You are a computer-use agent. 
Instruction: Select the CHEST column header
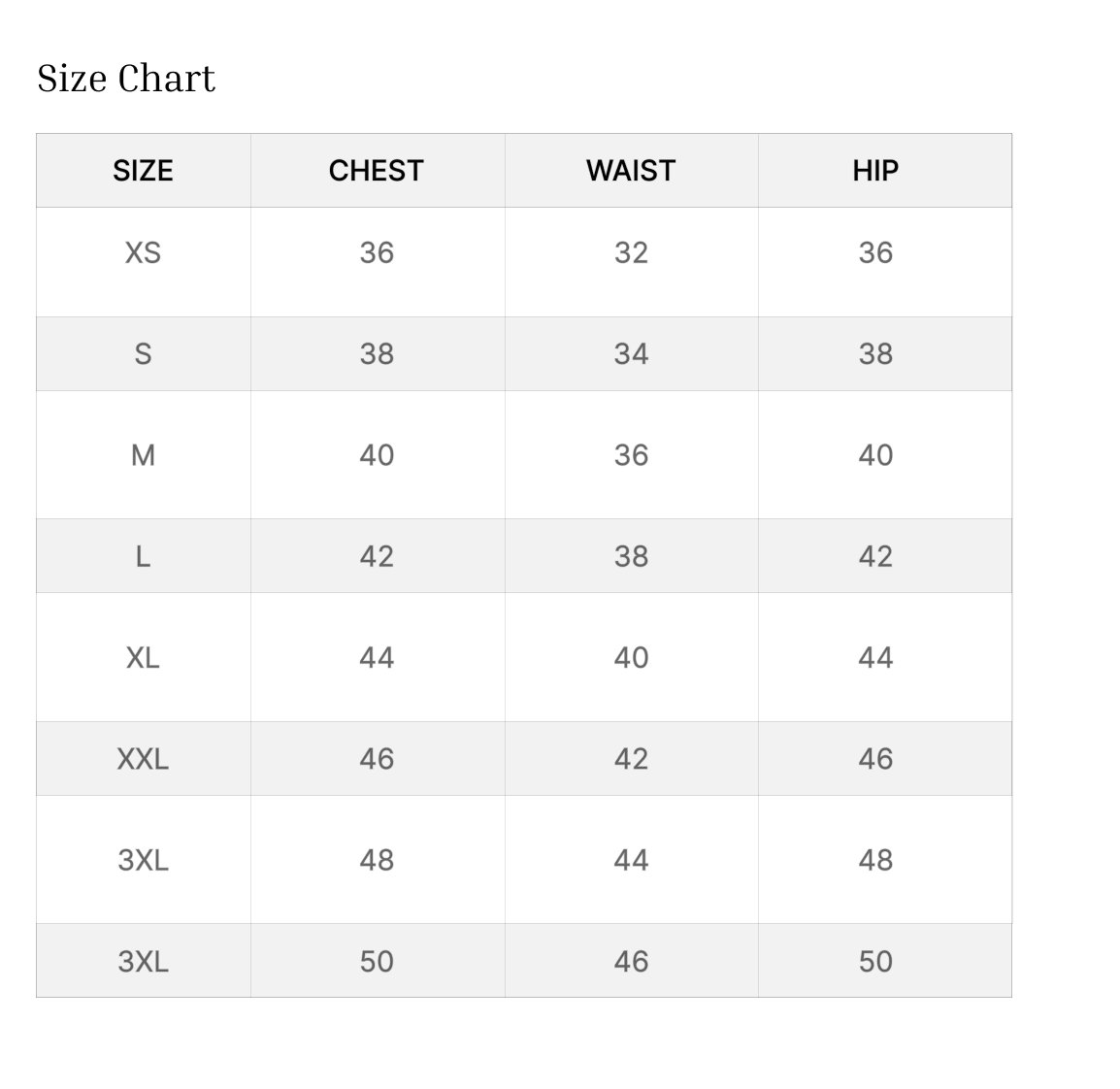click(x=377, y=171)
